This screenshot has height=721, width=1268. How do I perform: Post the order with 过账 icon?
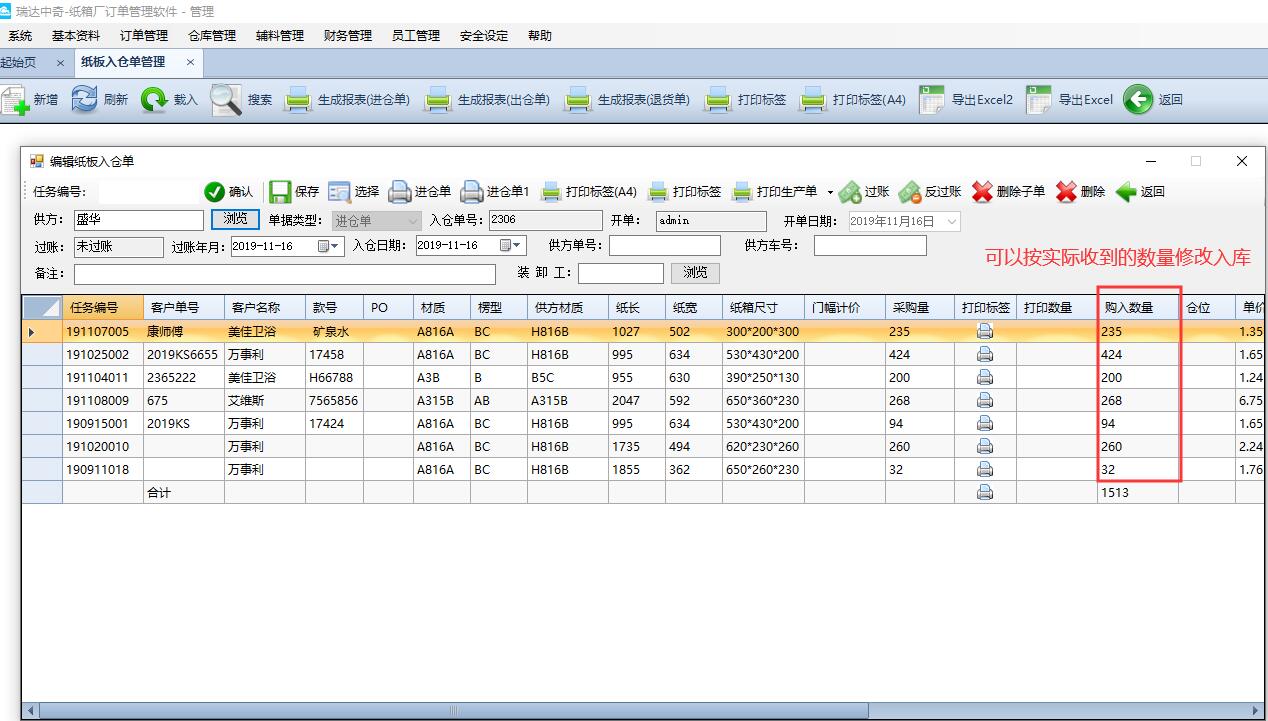pos(850,192)
